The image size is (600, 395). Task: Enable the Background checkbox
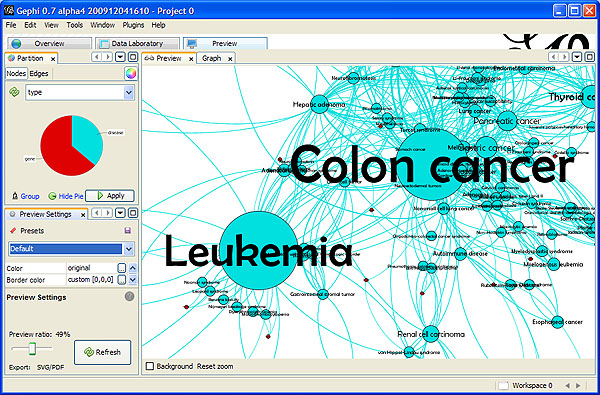pyautogui.click(x=150, y=366)
